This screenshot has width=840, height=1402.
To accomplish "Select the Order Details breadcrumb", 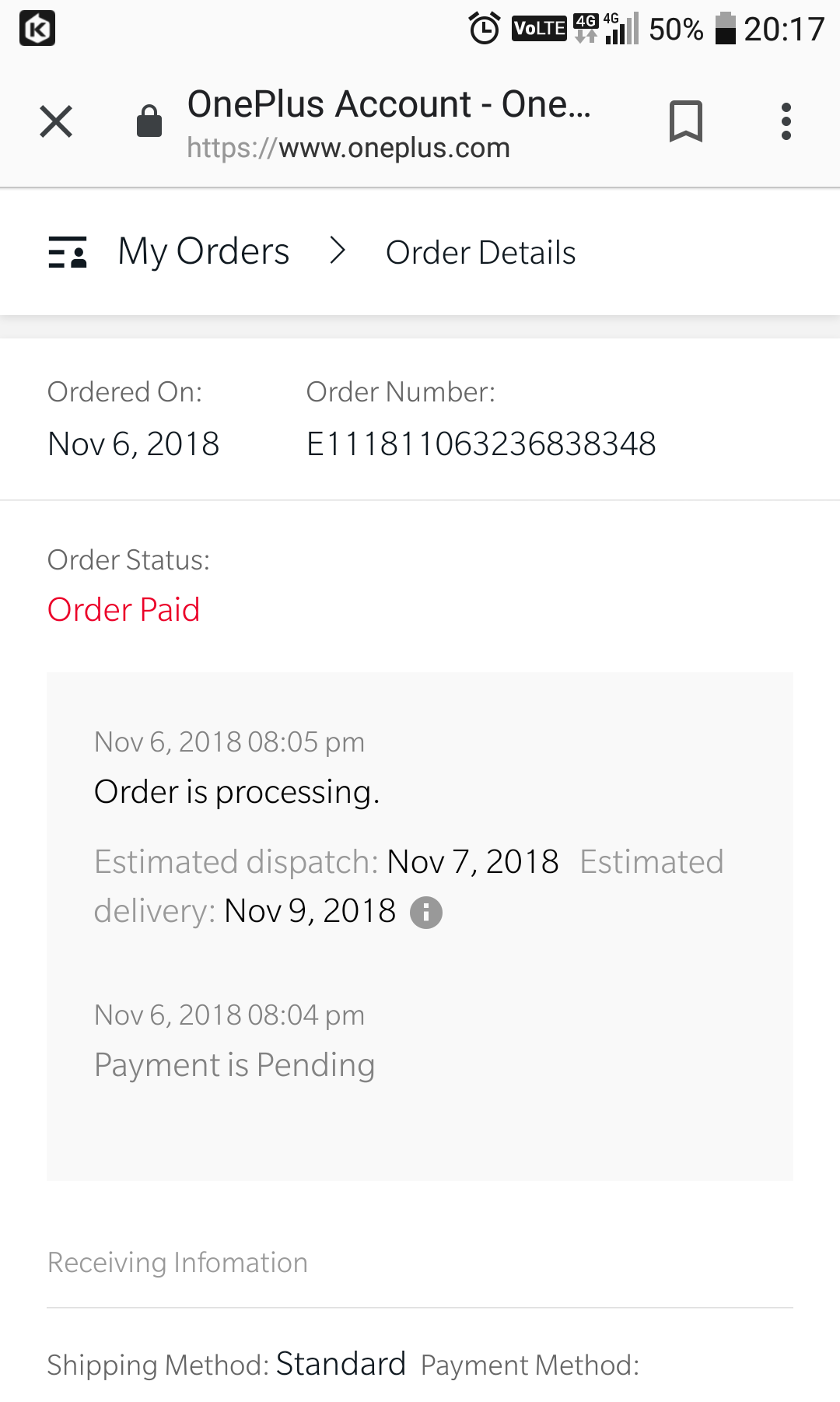I will point(481,253).
